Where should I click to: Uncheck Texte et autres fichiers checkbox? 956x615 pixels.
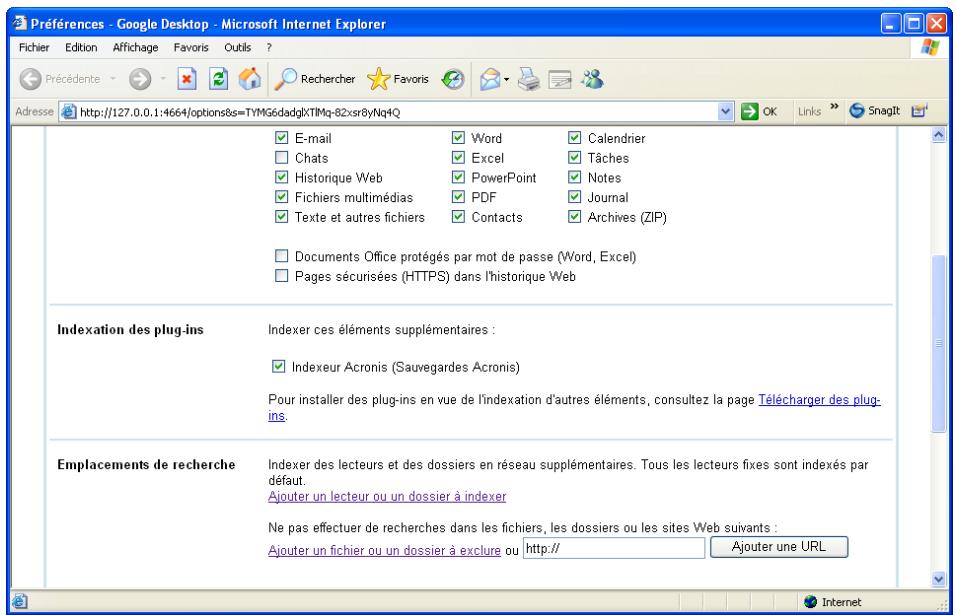[x=281, y=216]
